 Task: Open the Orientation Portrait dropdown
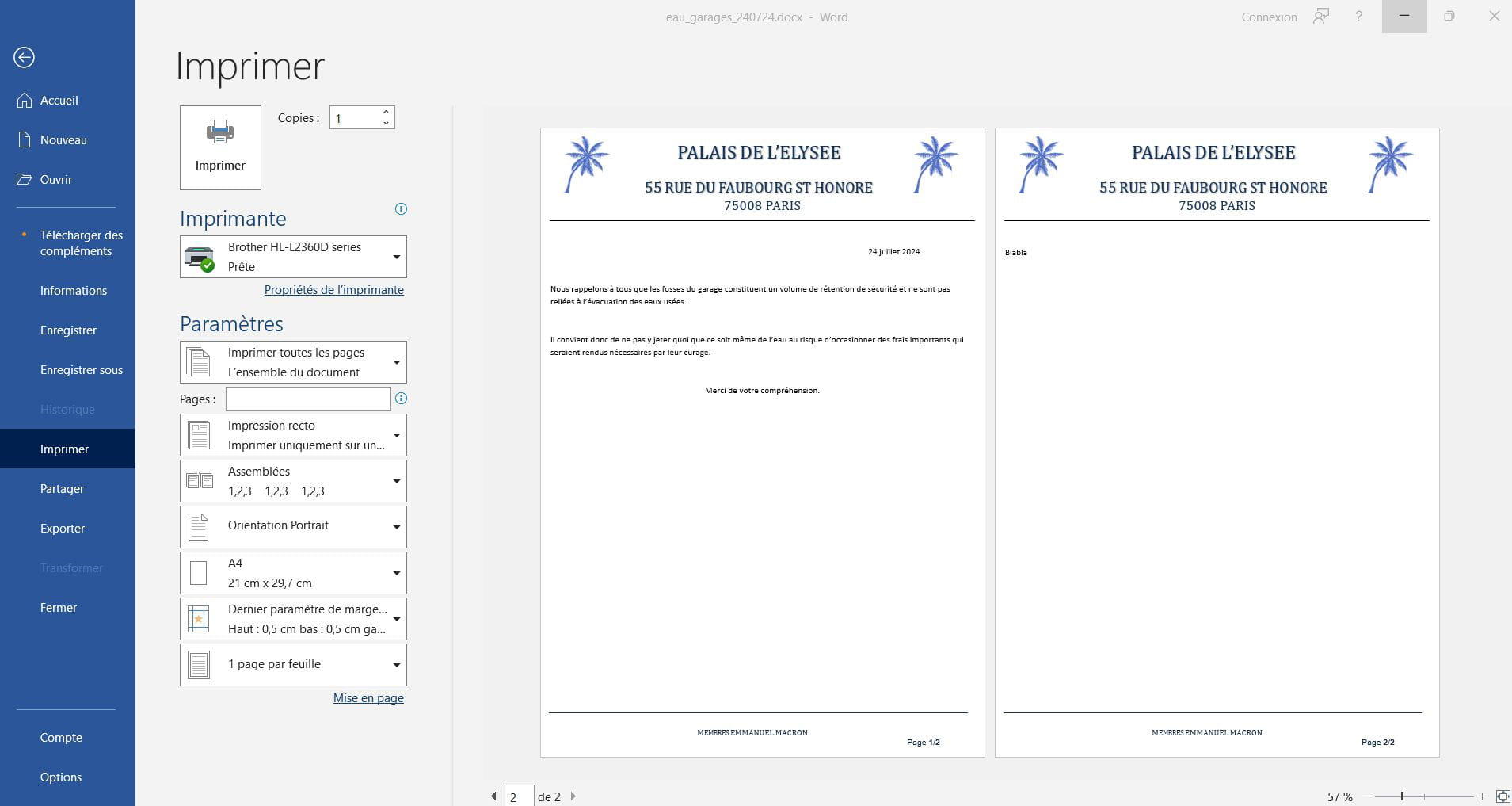point(293,527)
